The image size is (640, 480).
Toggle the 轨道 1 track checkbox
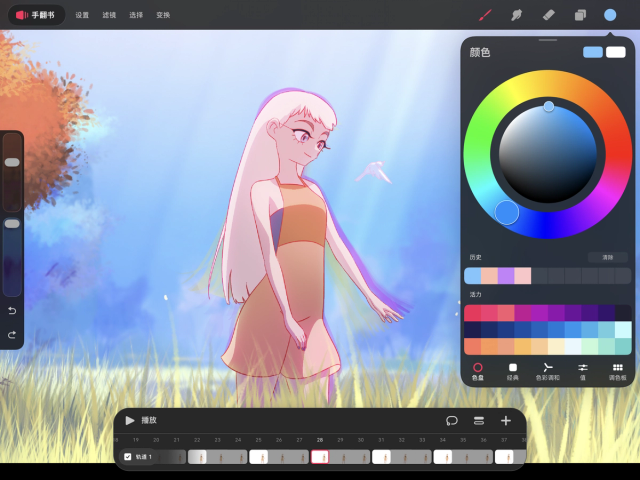(127, 457)
